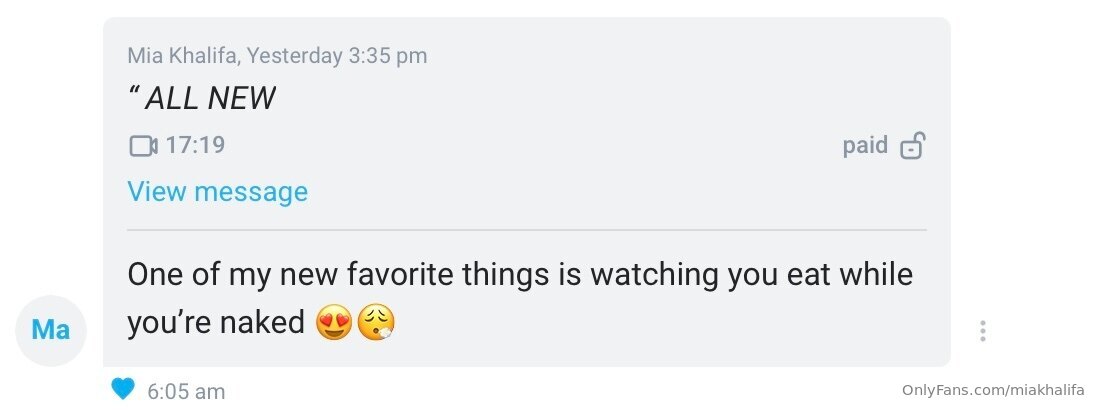1098x412 pixels.
Task: Click the "Mia Khalifa" sender name
Action: (184, 56)
